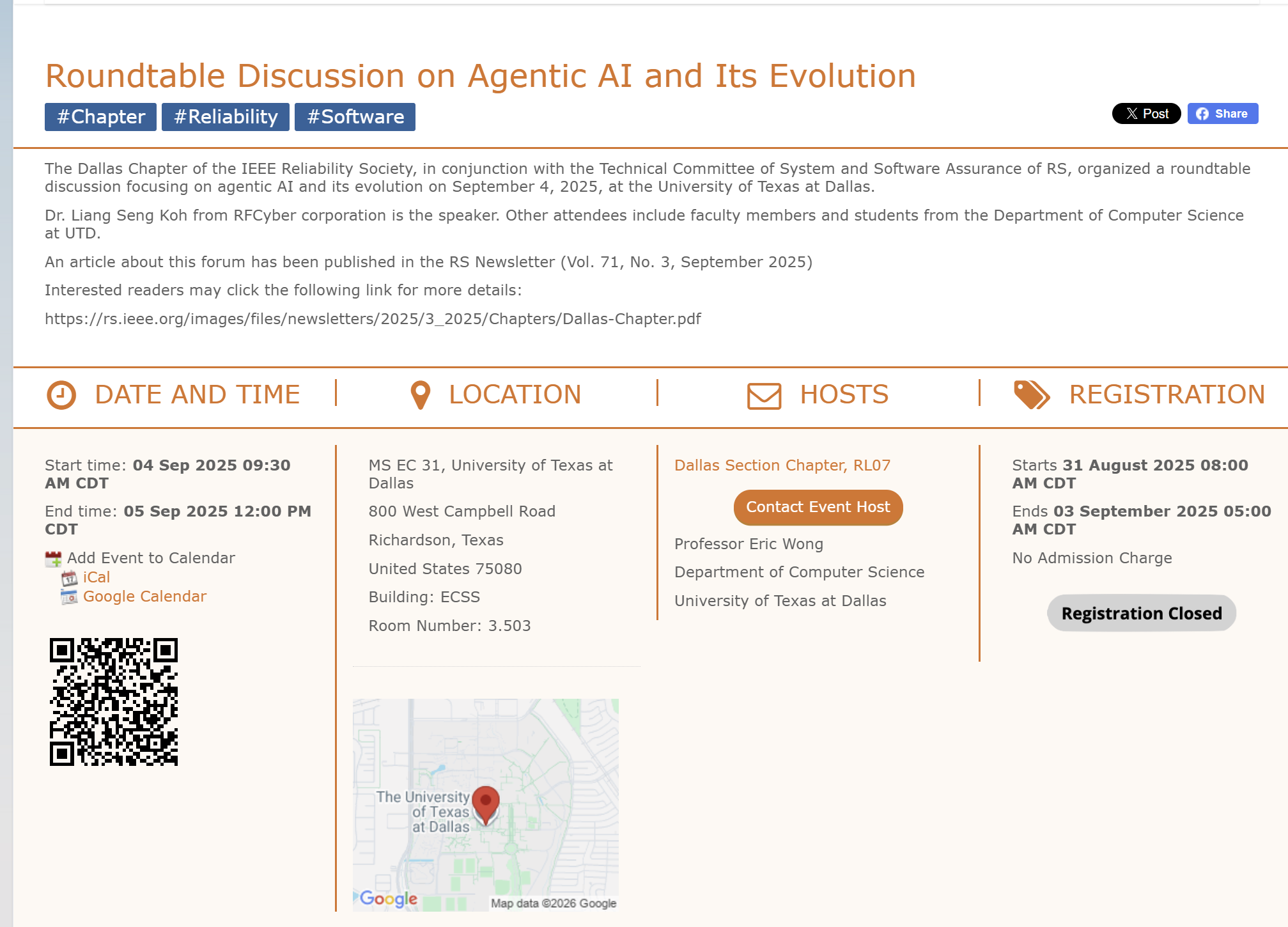Share the event with X Post button
This screenshot has width=1288, height=927.
(1147, 114)
